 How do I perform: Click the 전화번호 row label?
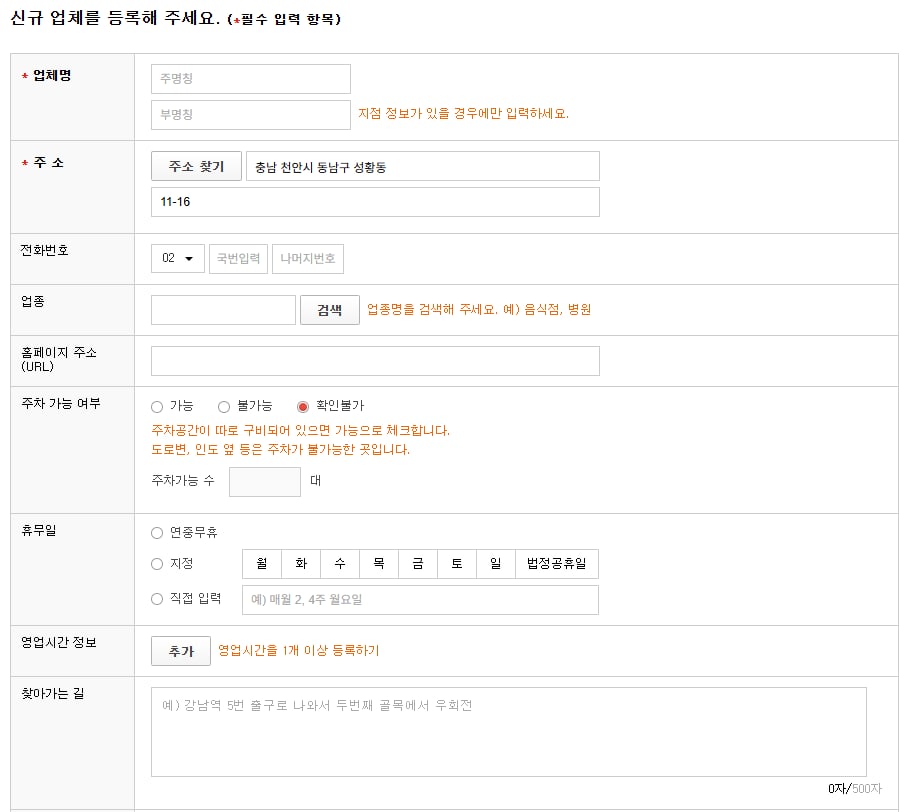point(44,250)
